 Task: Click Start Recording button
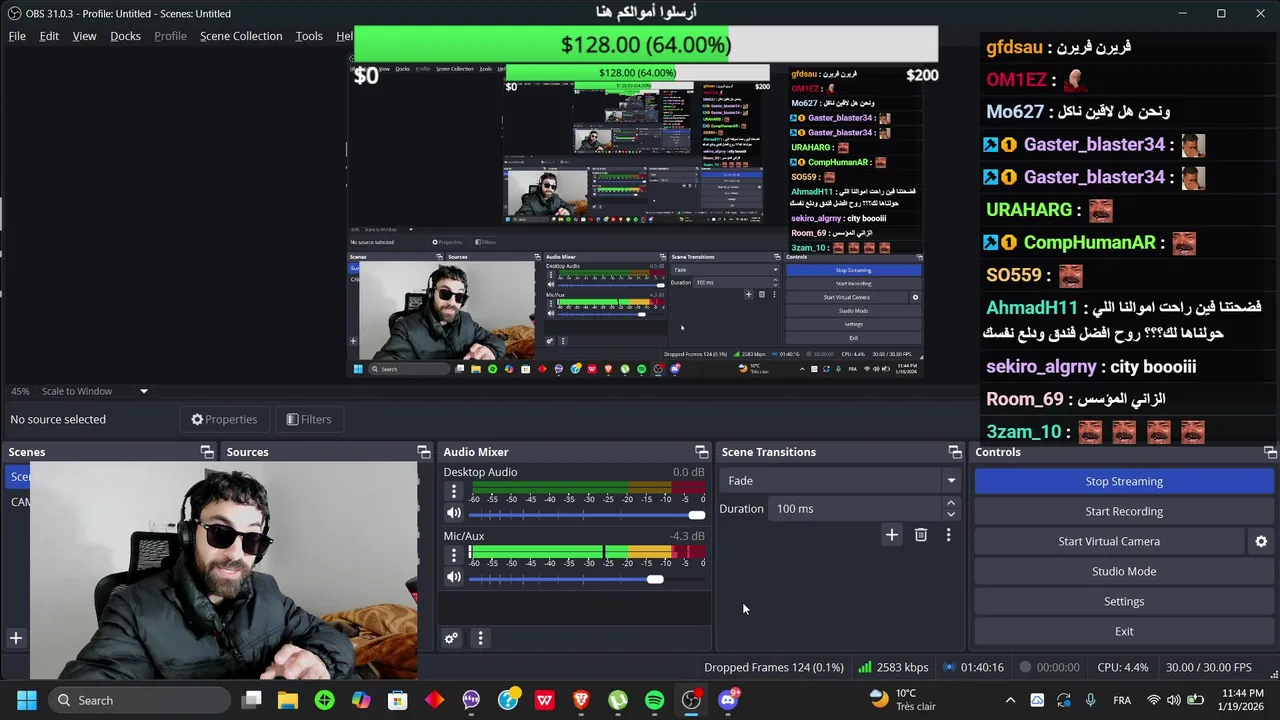1124,511
